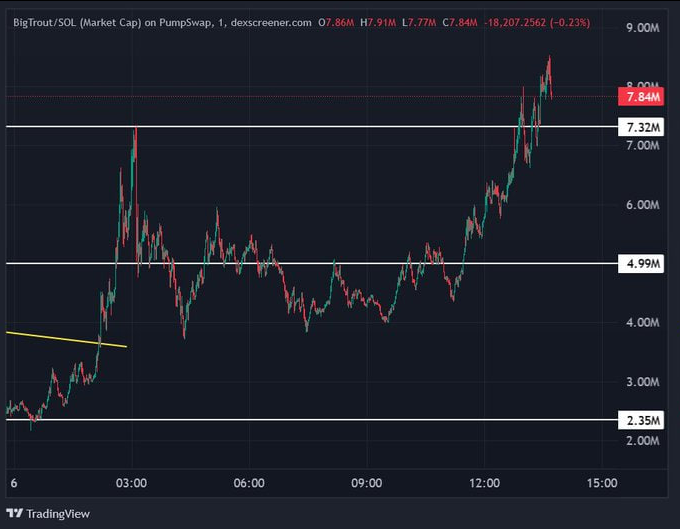Click the 4.00M price axis label
The height and width of the screenshot is (529, 680).
coord(643,322)
